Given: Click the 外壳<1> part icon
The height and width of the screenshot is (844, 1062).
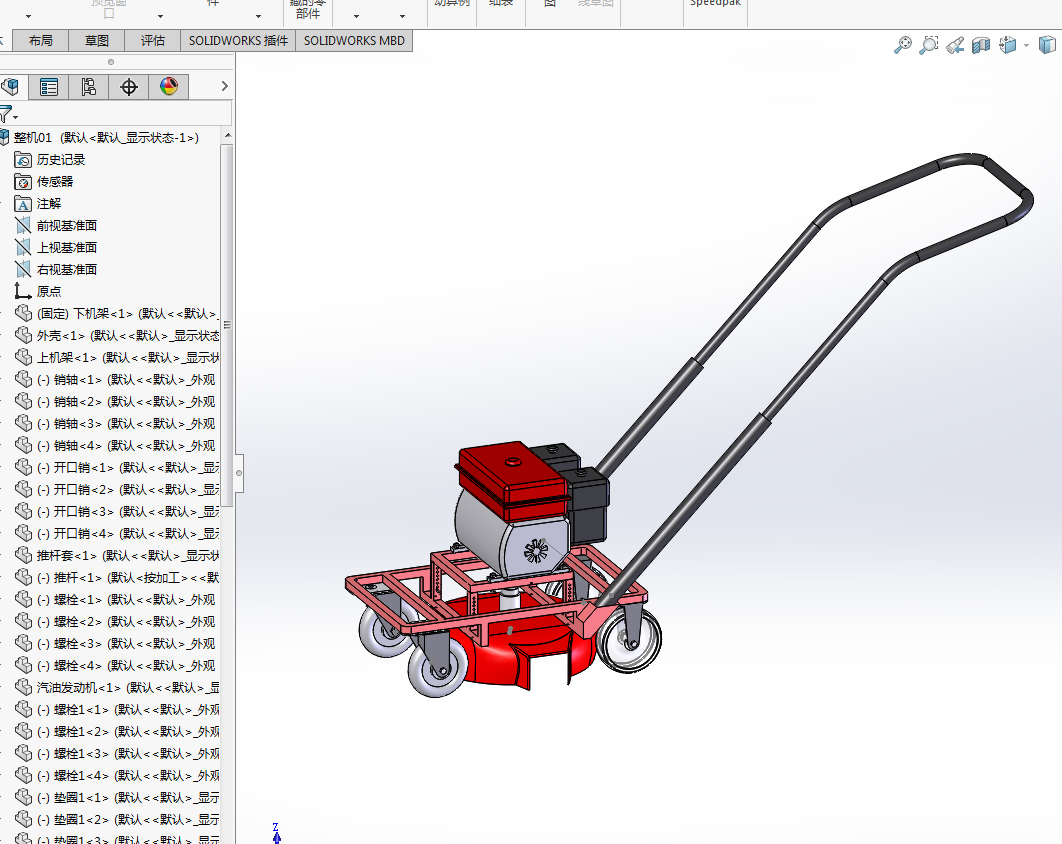Looking at the screenshot, I should 23,335.
